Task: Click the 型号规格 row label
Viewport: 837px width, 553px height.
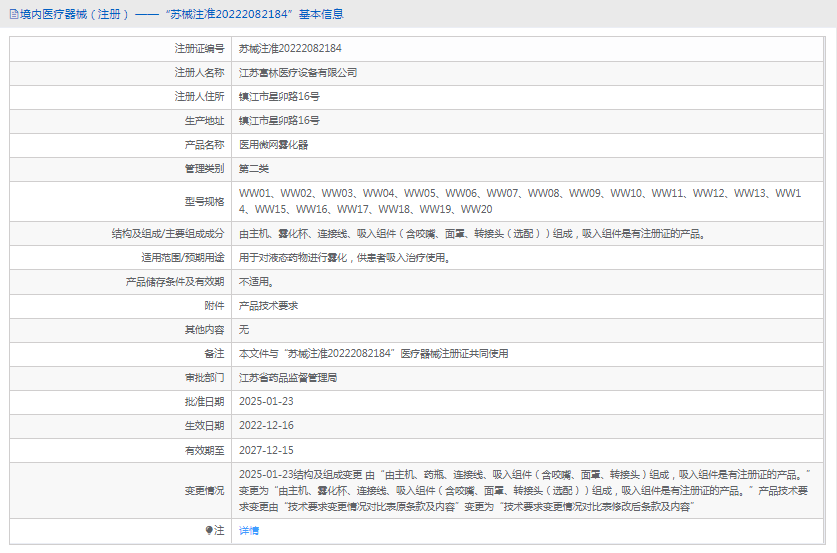Action: [x=204, y=201]
